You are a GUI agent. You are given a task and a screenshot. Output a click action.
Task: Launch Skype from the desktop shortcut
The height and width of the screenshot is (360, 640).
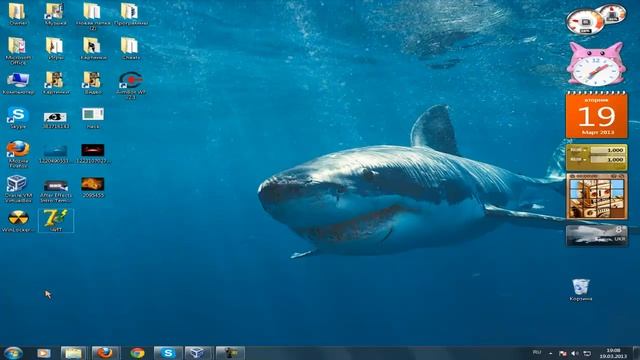[x=18, y=117]
